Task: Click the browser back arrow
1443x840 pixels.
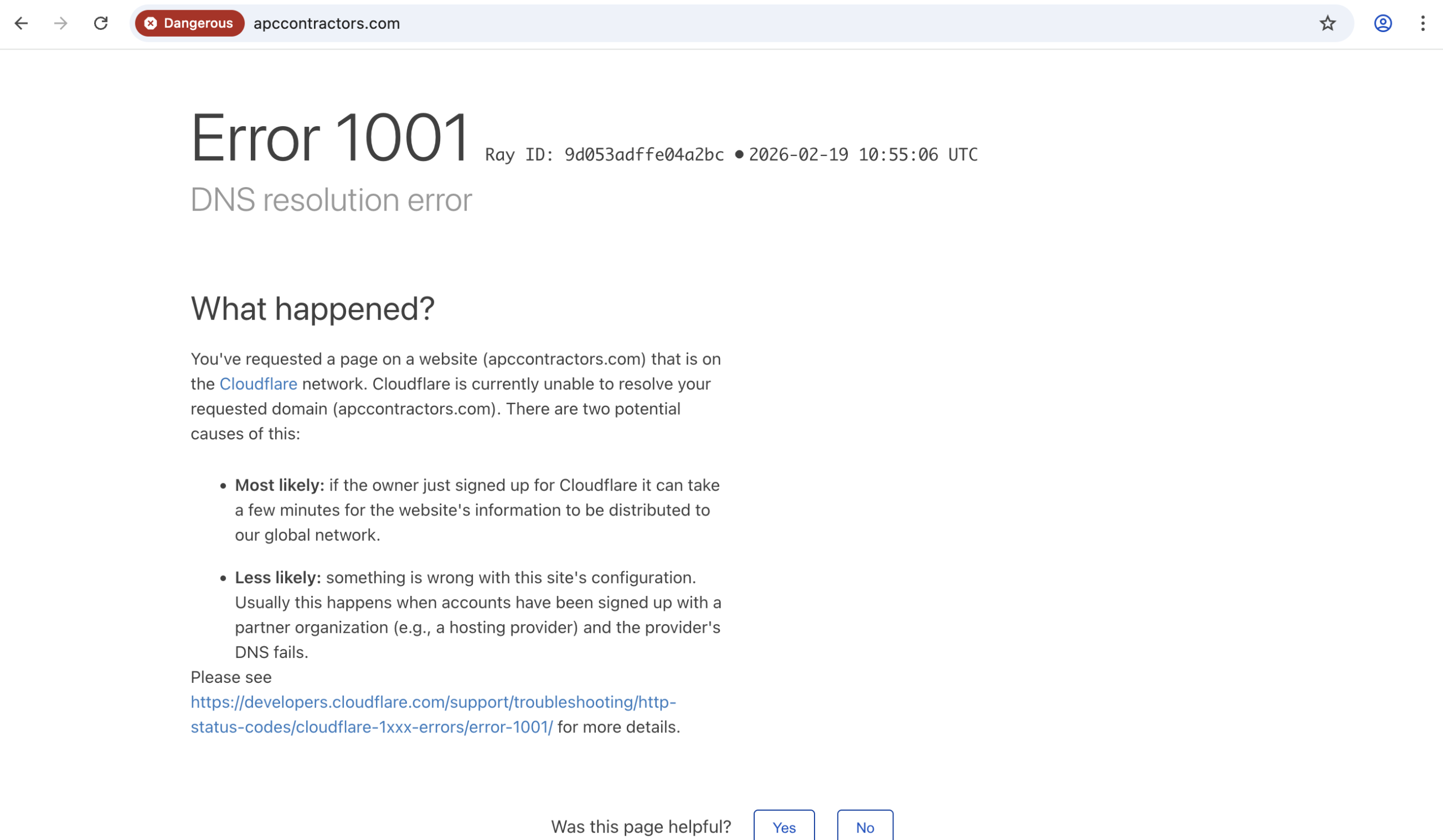Action: (x=21, y=24)
